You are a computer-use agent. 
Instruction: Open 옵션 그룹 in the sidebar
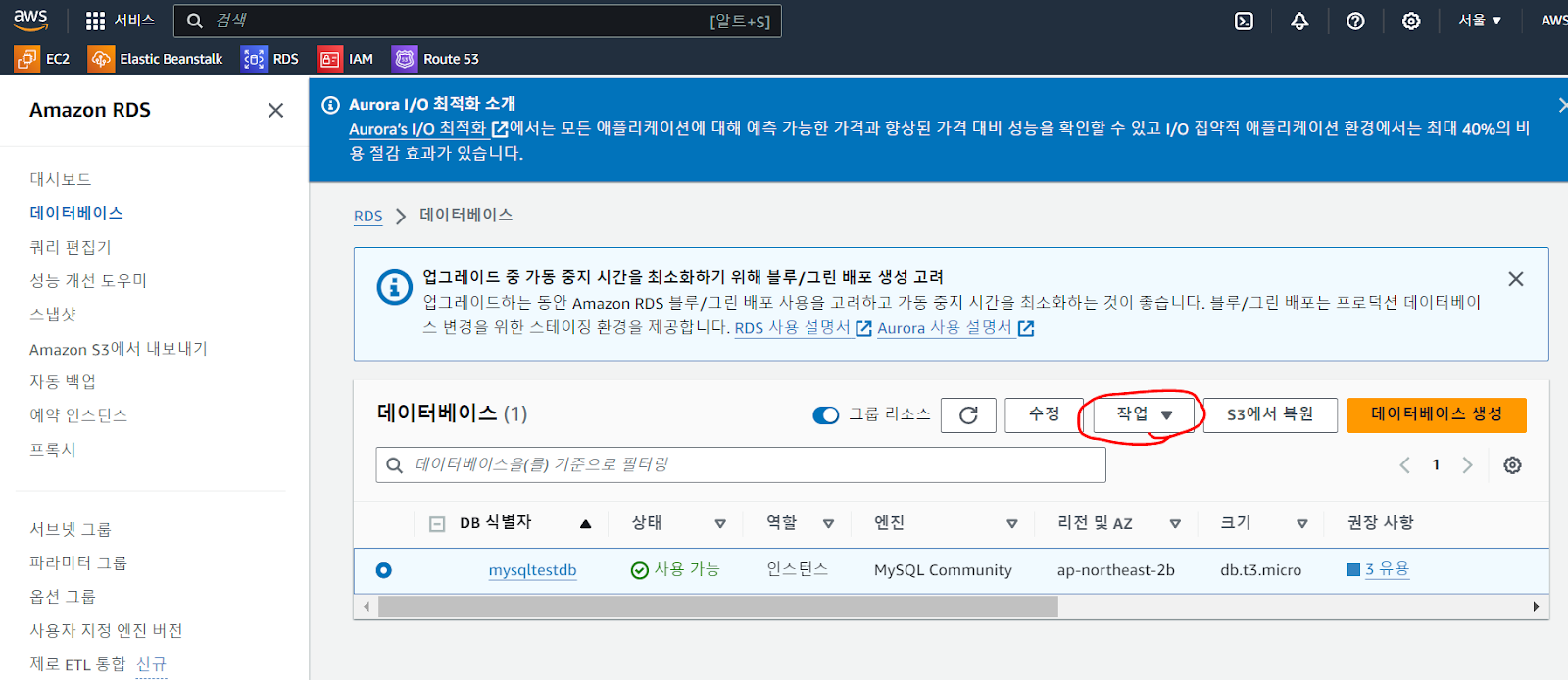(63, 596)
